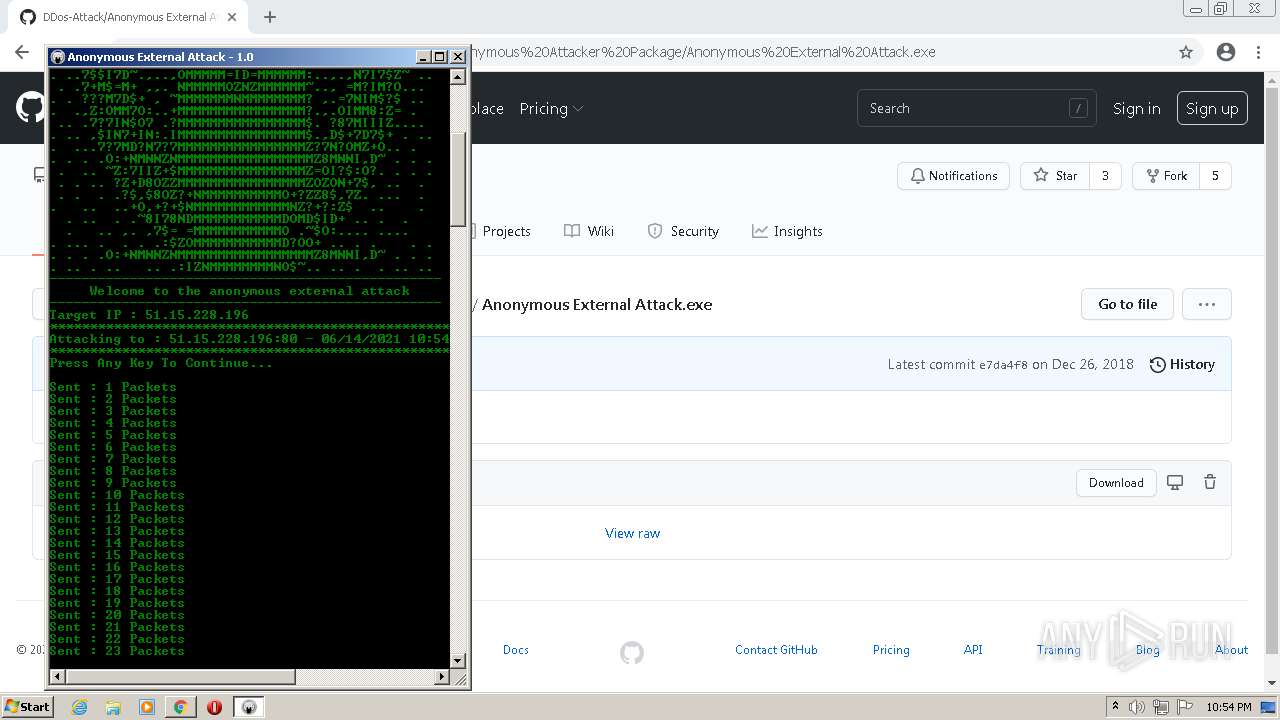Open the three-dots more options button

(x=1207, y=304)
